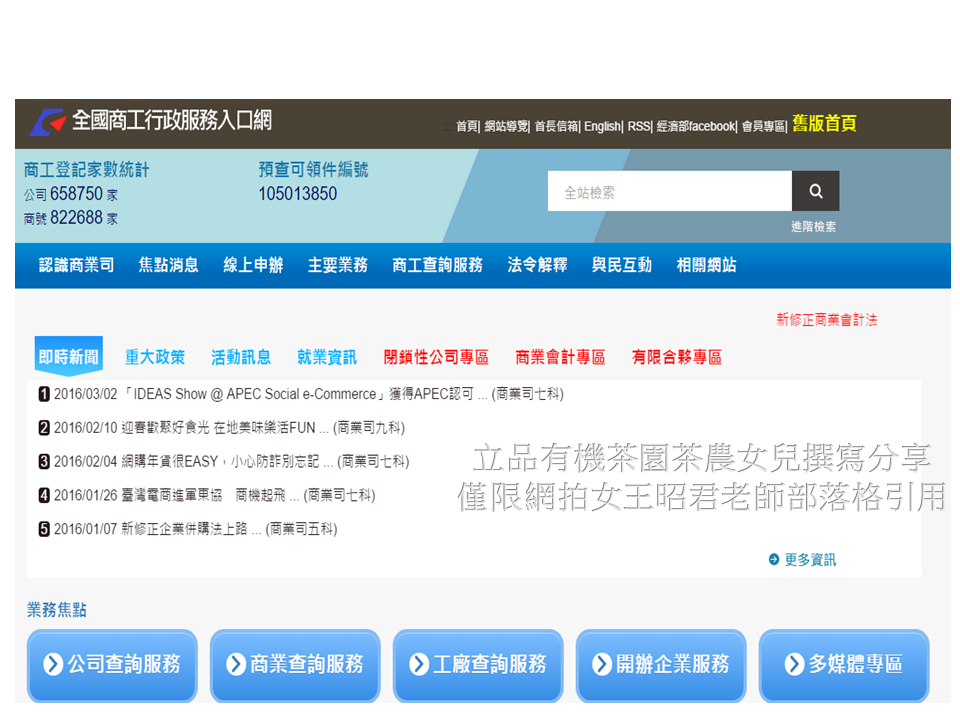The width and height of the screenshot is (960, 720).
Task: Select the 就業資訊 tab
Action: click(326, 357)
